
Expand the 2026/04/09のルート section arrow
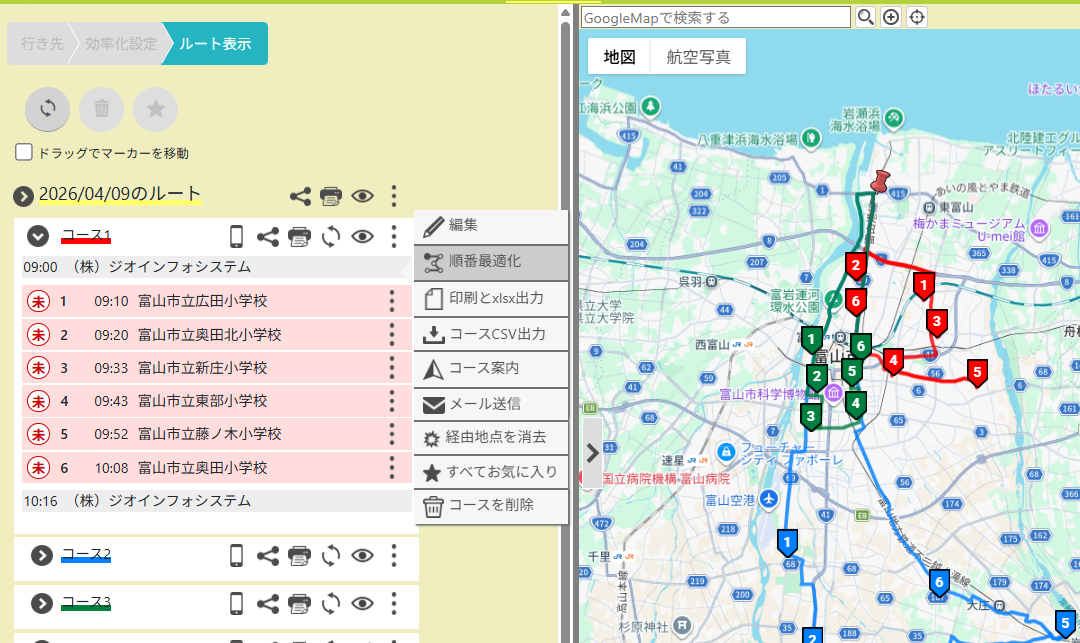click(21, 196)
